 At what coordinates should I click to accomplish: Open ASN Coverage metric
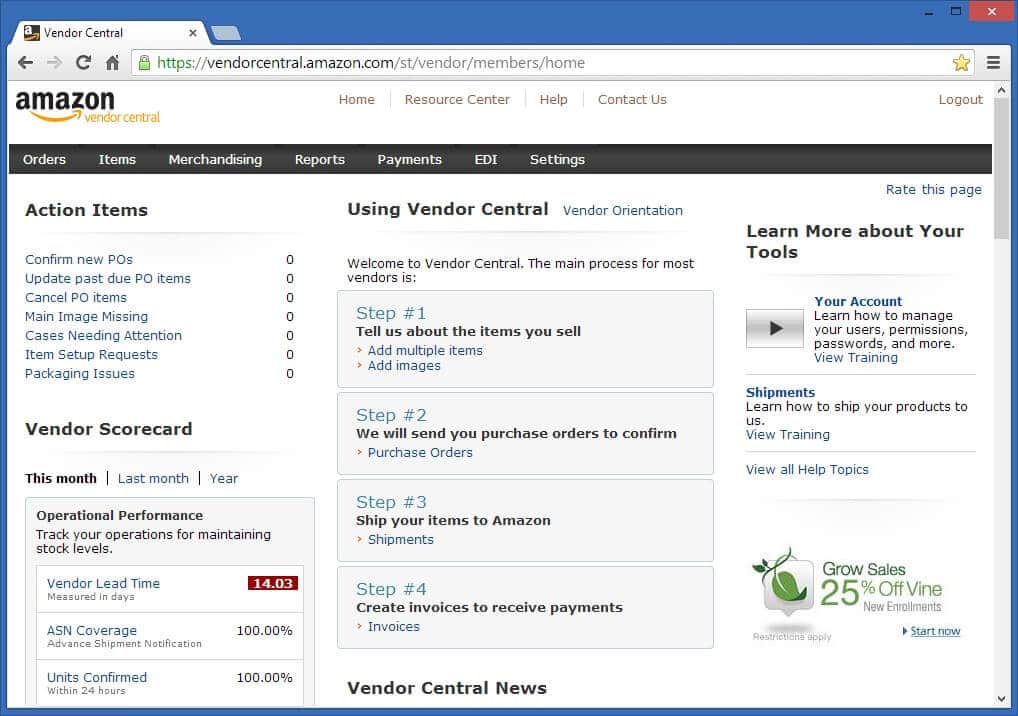[x=92, y=630]
